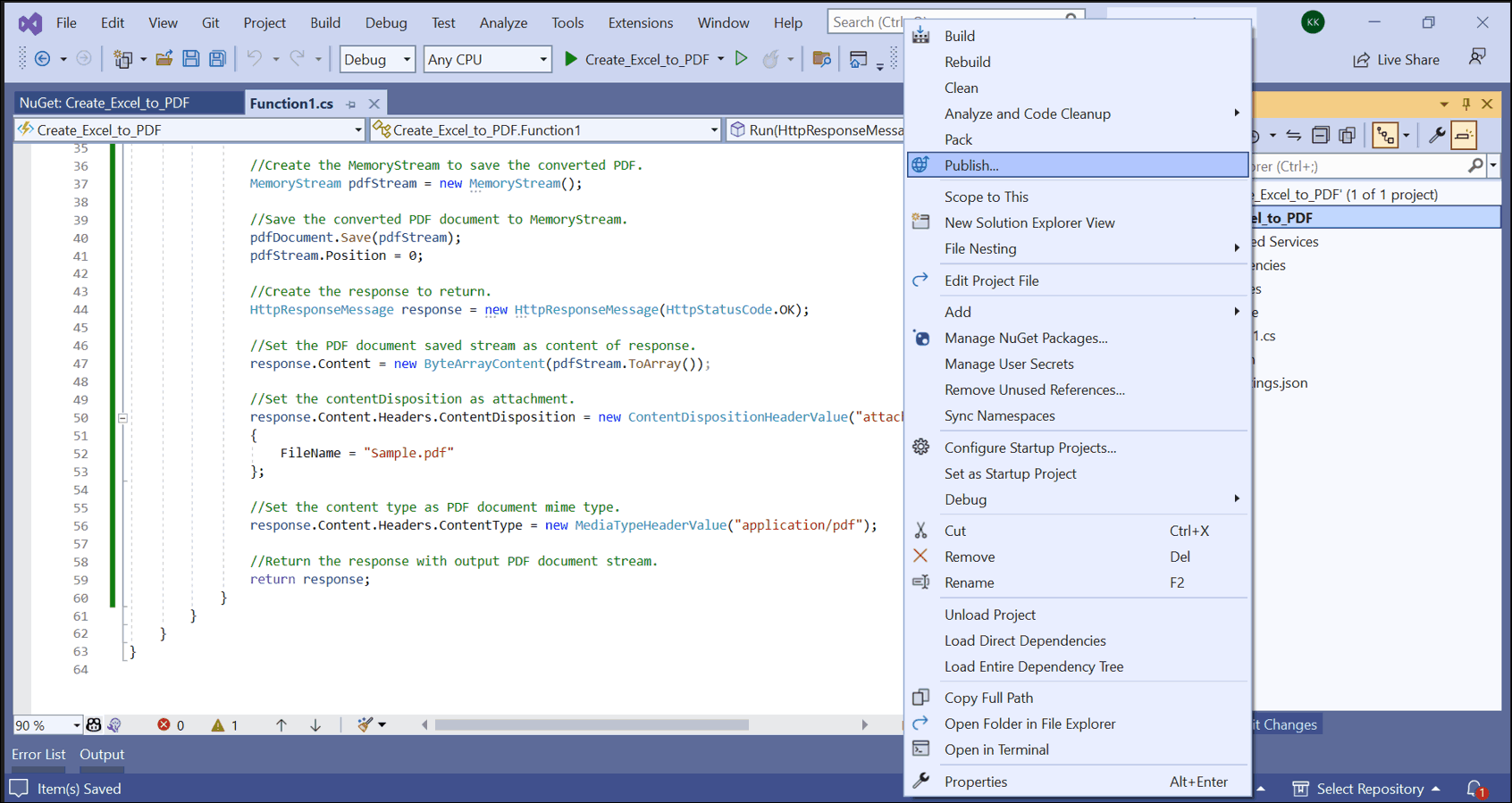The height and width of the screenshot is (803, 1512).
Task: Click Select Repository in the status bar
Action: tap(1369, 789)
